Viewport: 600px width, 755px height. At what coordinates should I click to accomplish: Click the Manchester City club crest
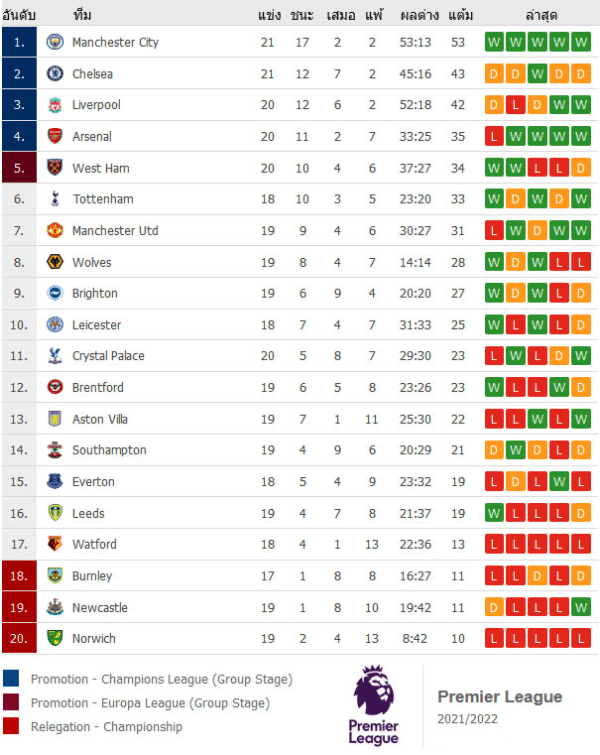click(55, 42)
